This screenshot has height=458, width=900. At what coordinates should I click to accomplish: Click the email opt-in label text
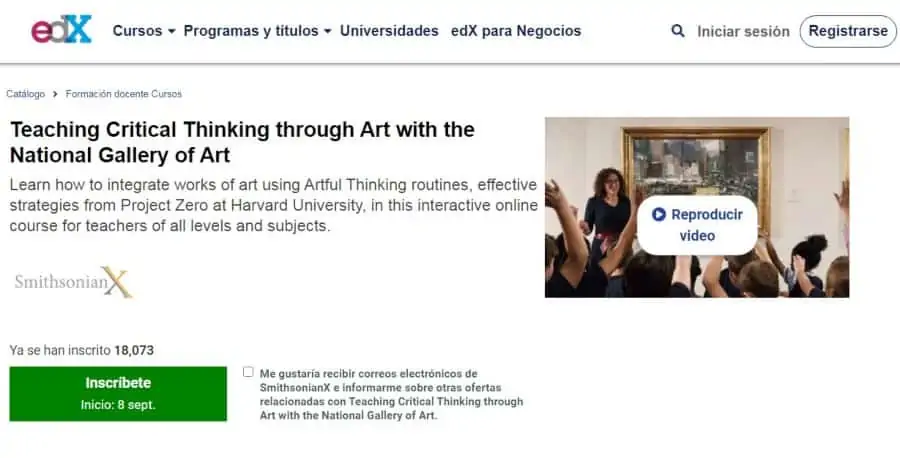[x=391, y=394]
